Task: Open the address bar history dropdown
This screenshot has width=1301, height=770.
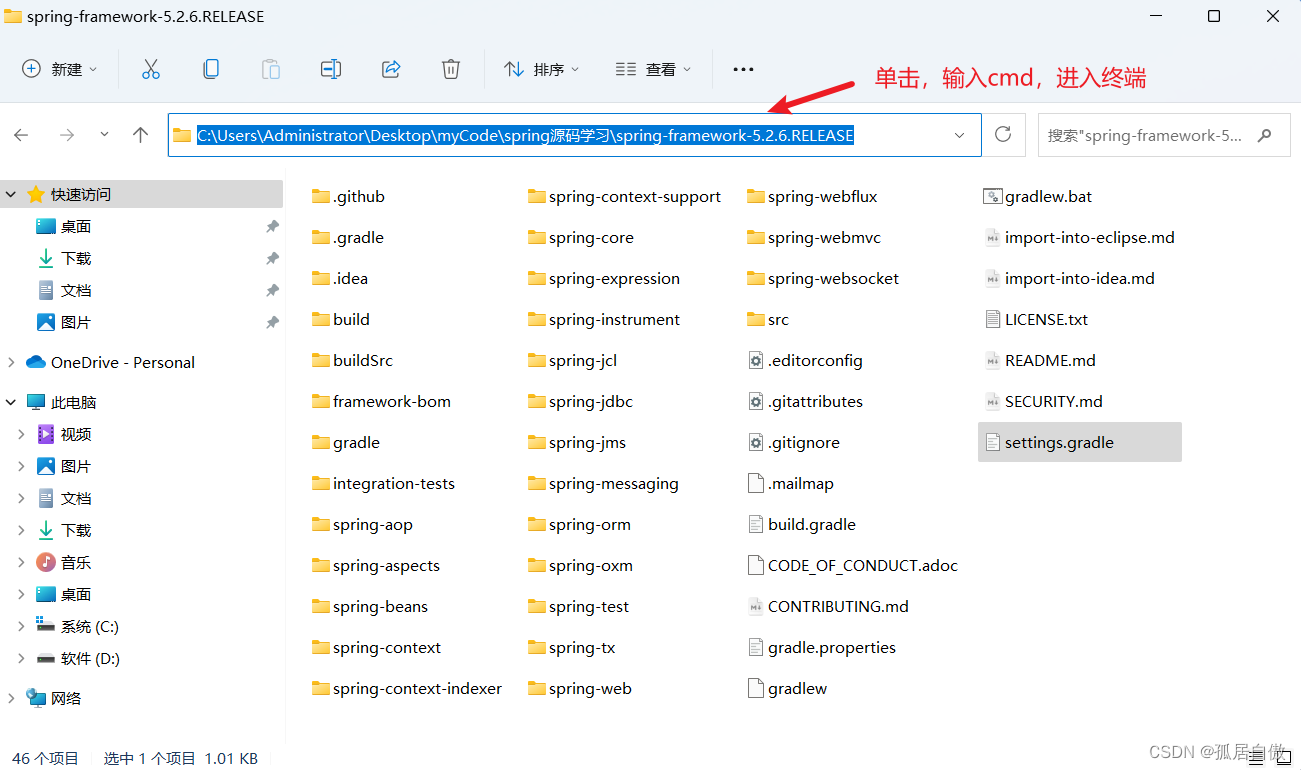Action: 960,135
